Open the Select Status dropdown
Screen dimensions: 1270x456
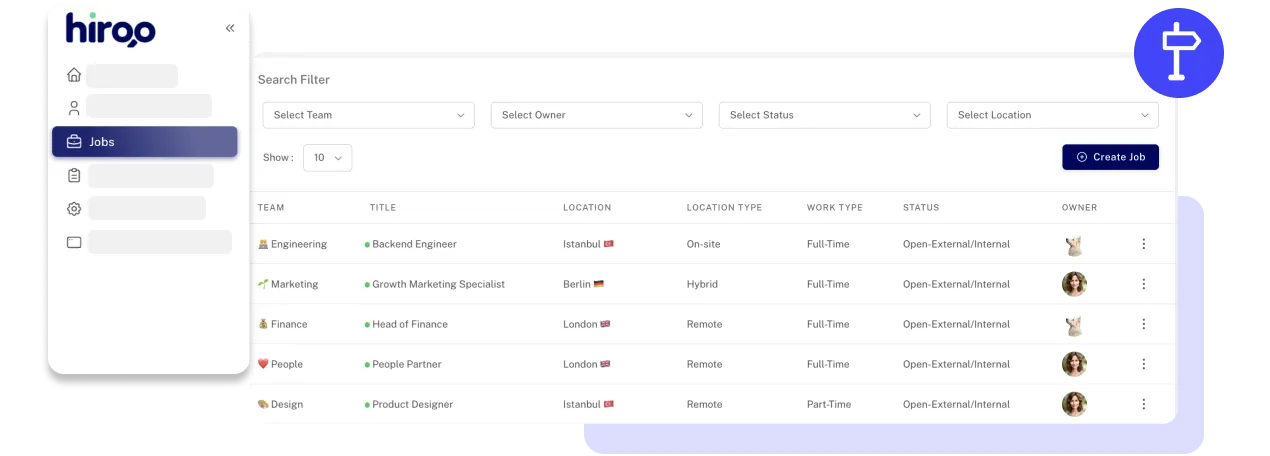825,115
